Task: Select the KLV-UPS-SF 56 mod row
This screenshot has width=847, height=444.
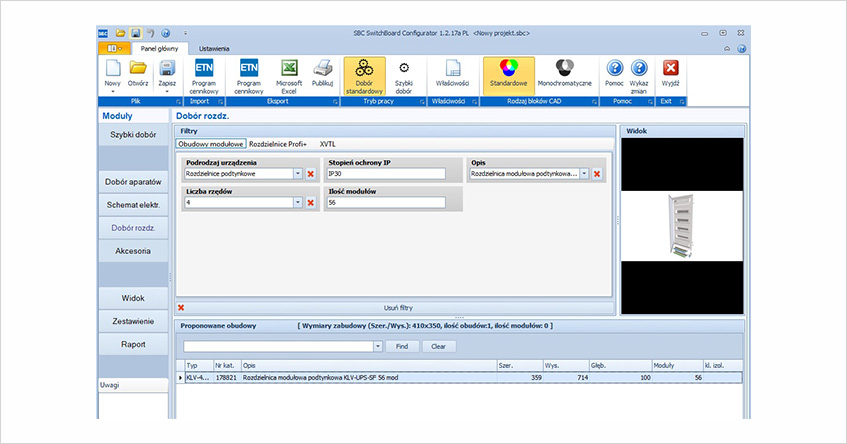Action: click(459, 378)
